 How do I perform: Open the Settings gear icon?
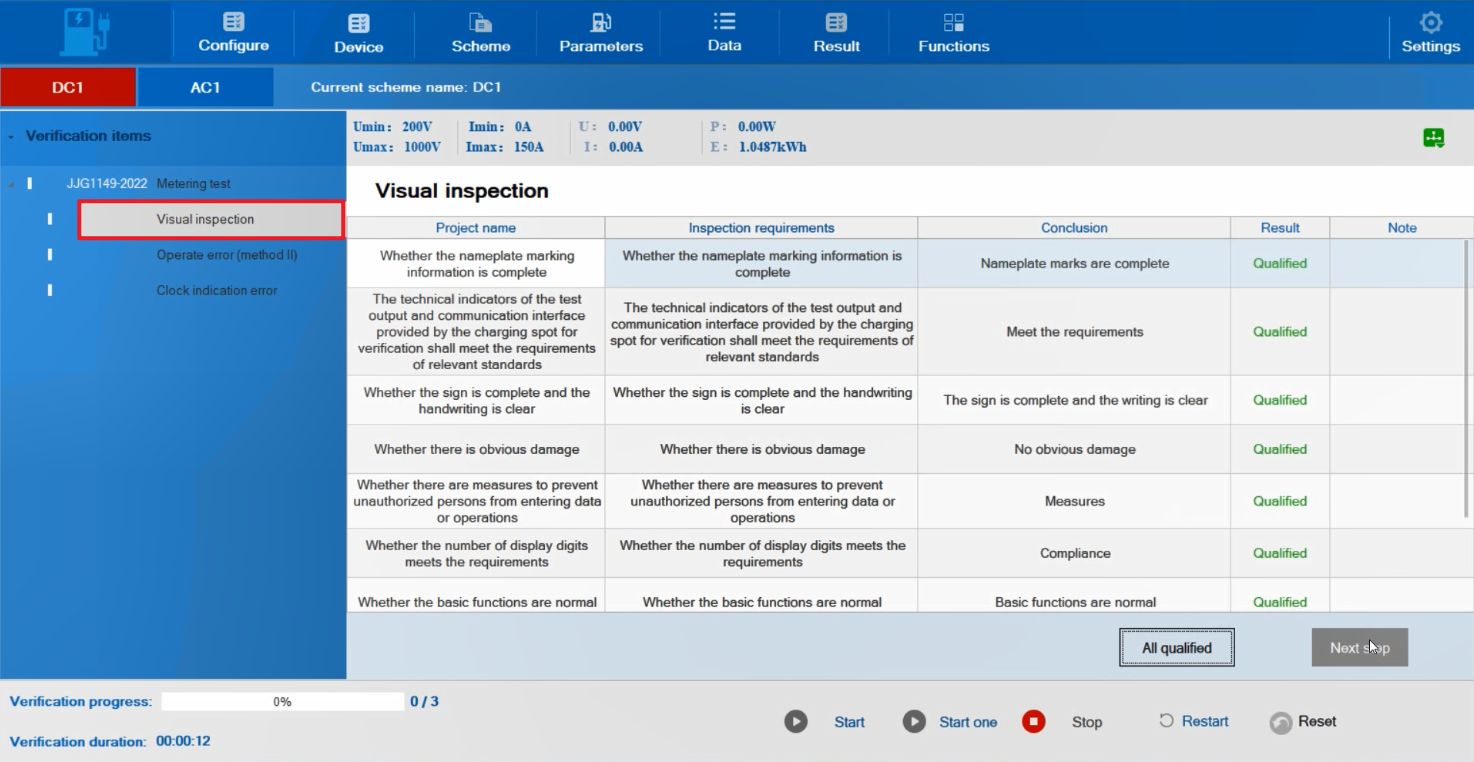[1430, 22]
